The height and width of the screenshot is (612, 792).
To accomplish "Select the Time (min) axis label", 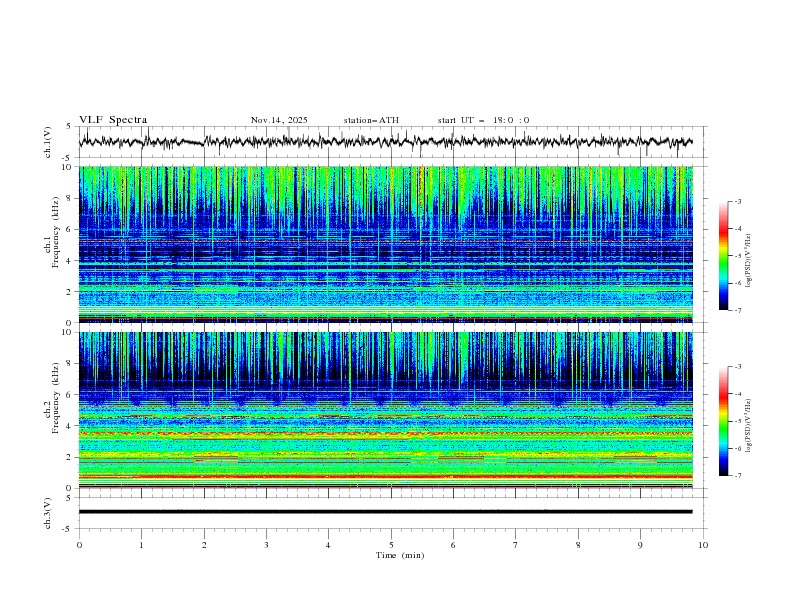I will (399, 554).
